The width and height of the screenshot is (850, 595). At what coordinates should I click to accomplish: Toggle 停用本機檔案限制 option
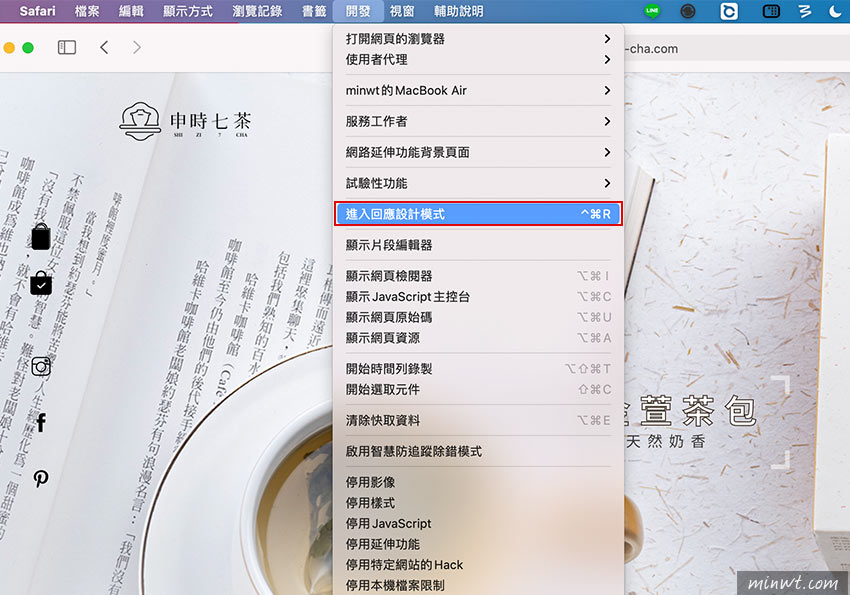[x=478, y=585]
